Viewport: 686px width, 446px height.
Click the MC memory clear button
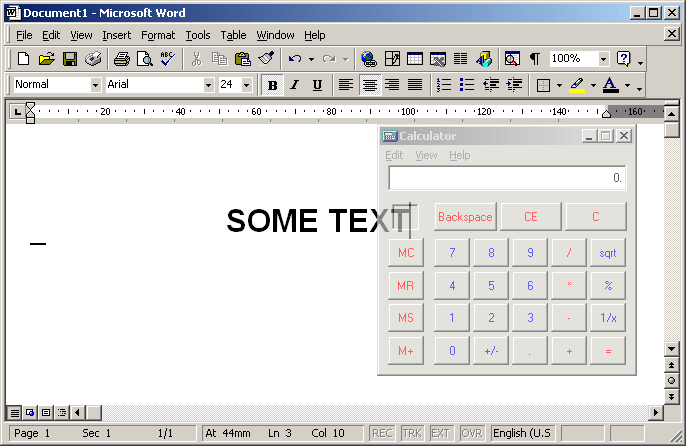pos(406,253)
